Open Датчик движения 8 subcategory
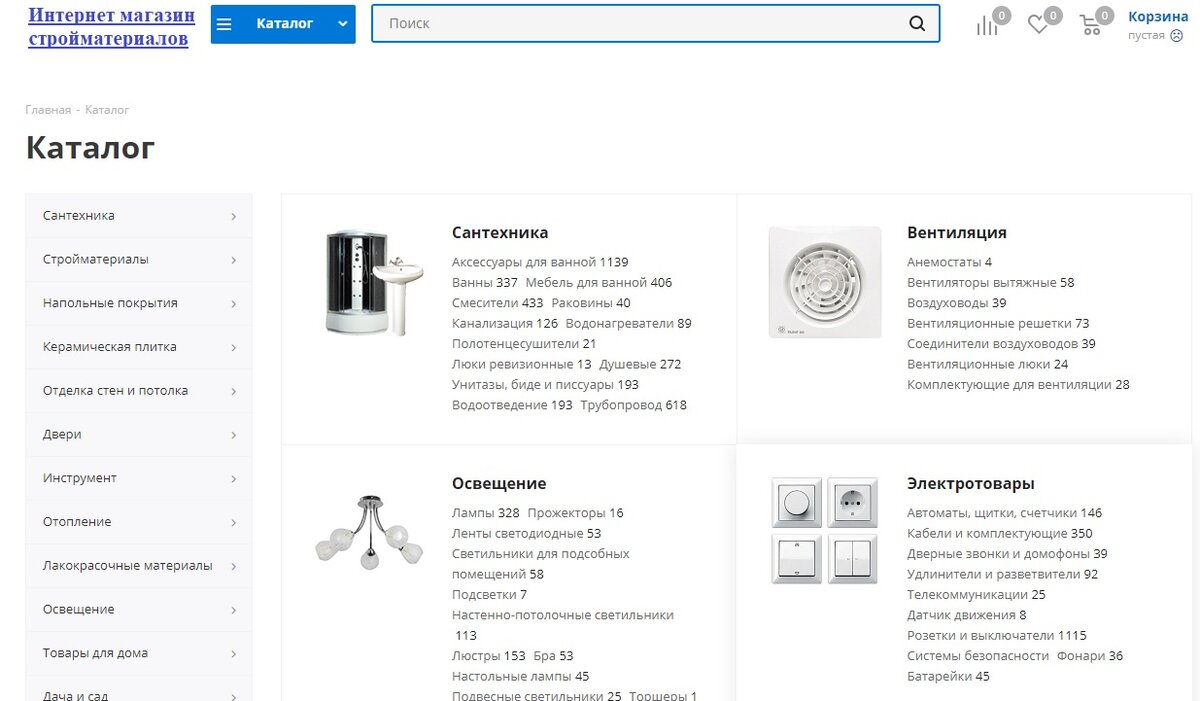This screenshot has width=1200, height=701. click(x=967, y=615)
